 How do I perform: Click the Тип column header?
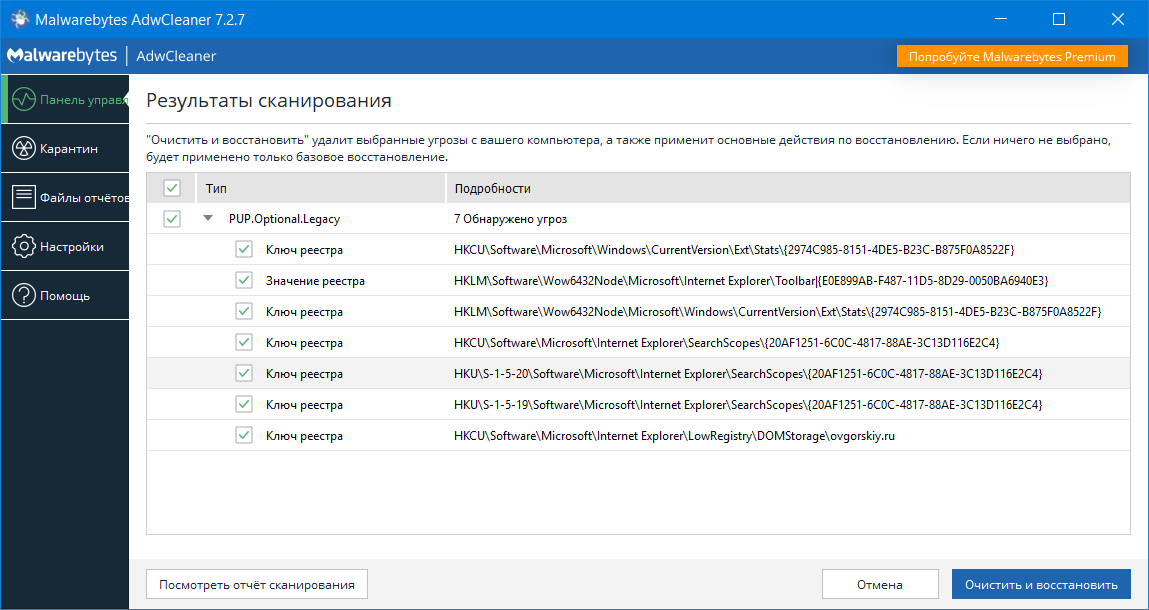click(321, 188)
